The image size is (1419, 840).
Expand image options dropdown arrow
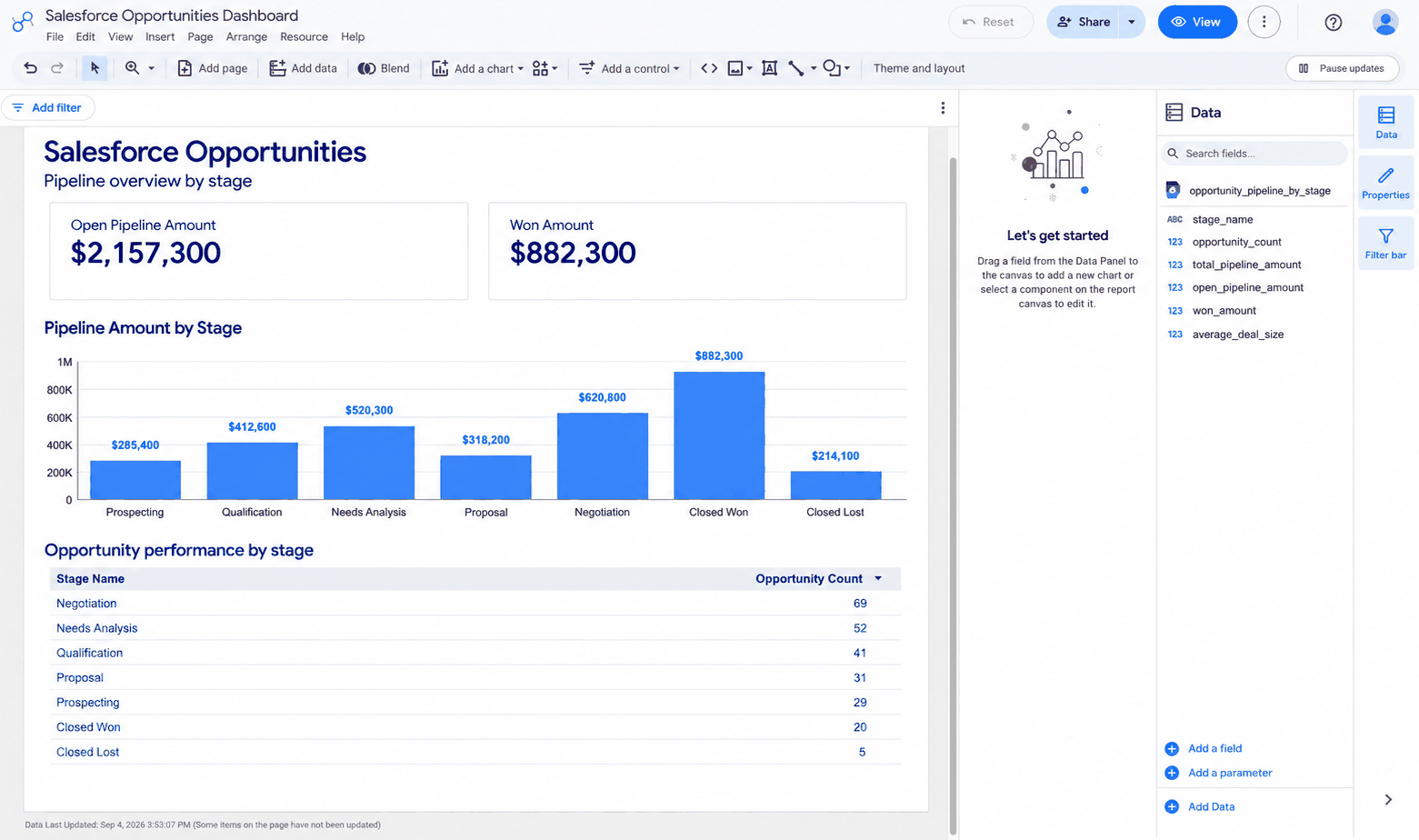pyautogui.click(x=750, y=69)
